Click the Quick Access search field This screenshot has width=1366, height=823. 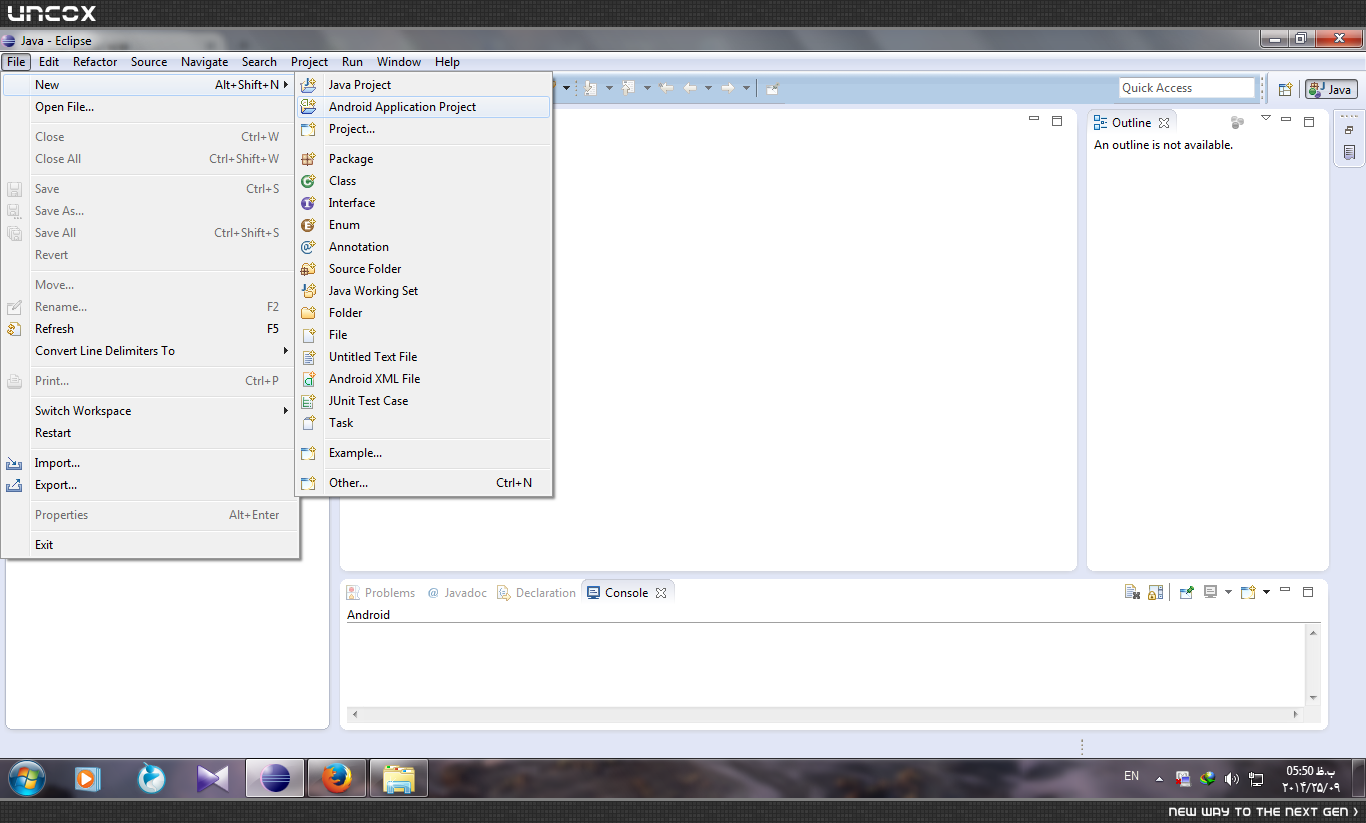1186,88
